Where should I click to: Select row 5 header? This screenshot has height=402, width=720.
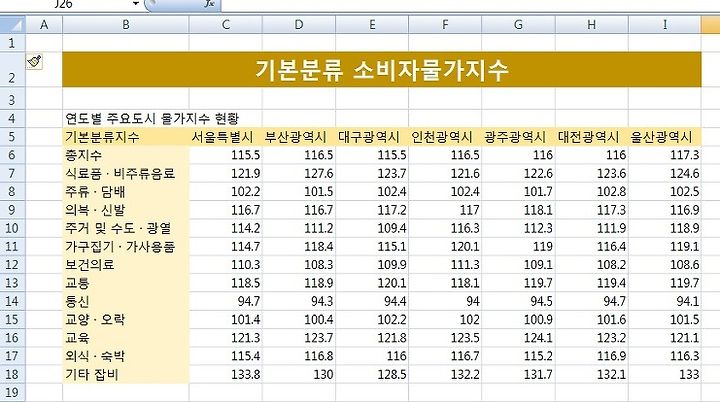(12, 136)
